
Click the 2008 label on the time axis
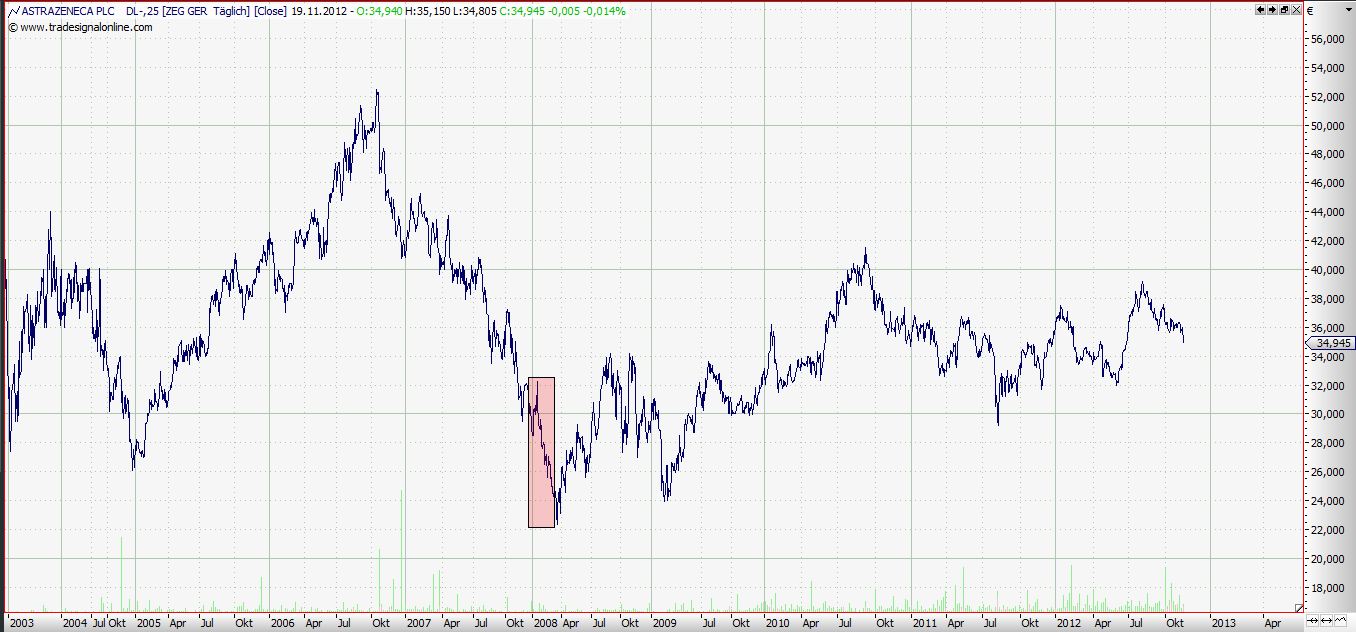545,622
